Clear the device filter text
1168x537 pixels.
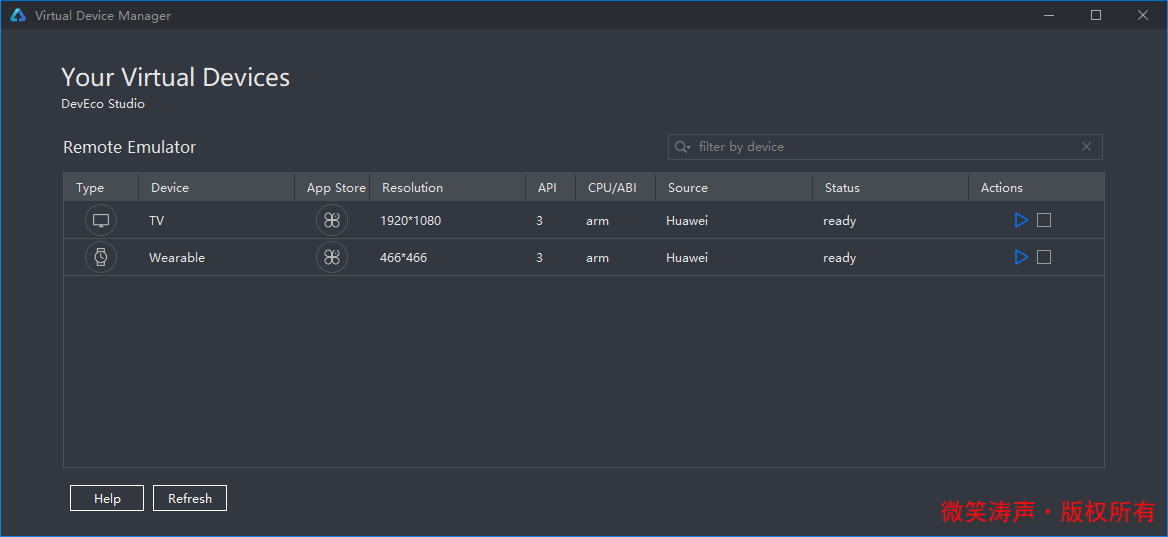coord(1087,147)
